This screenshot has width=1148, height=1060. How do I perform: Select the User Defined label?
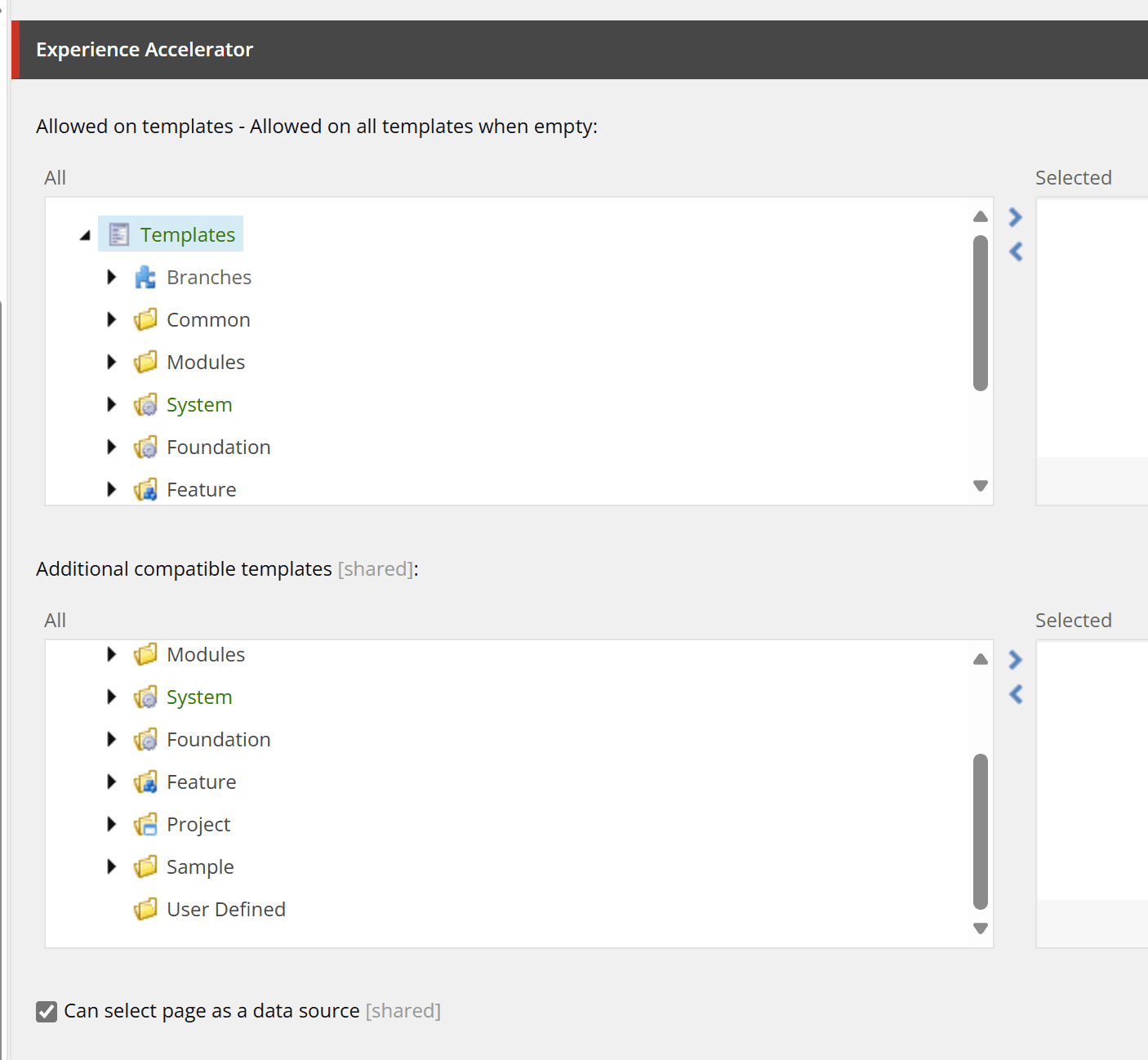coord(226,909)
